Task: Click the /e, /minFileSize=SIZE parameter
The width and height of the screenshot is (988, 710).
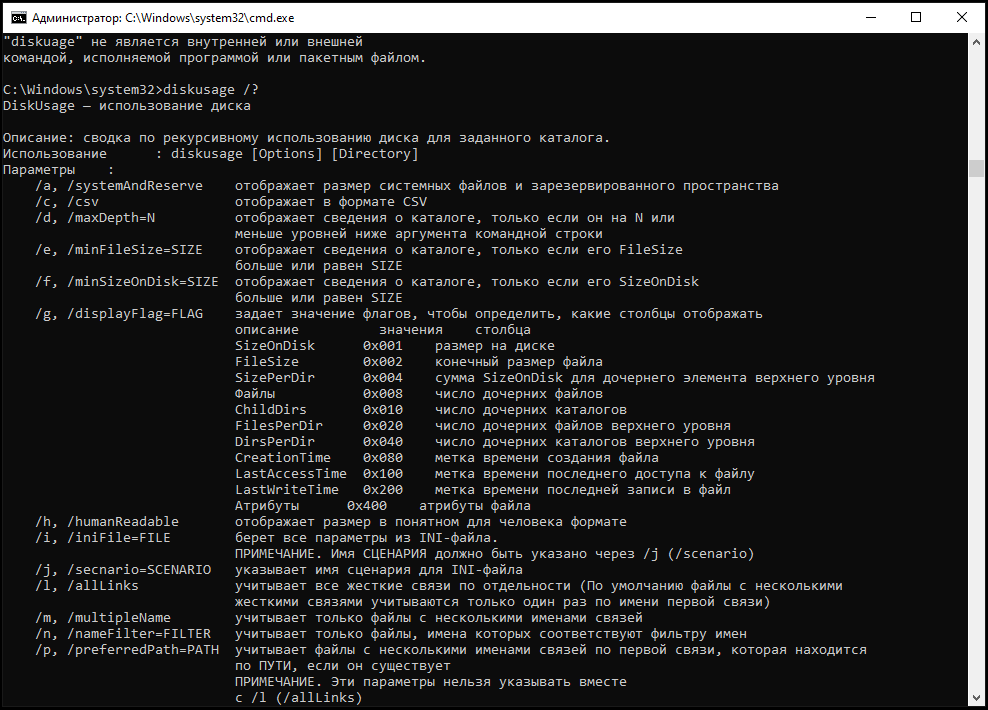Action: point(119,249)
